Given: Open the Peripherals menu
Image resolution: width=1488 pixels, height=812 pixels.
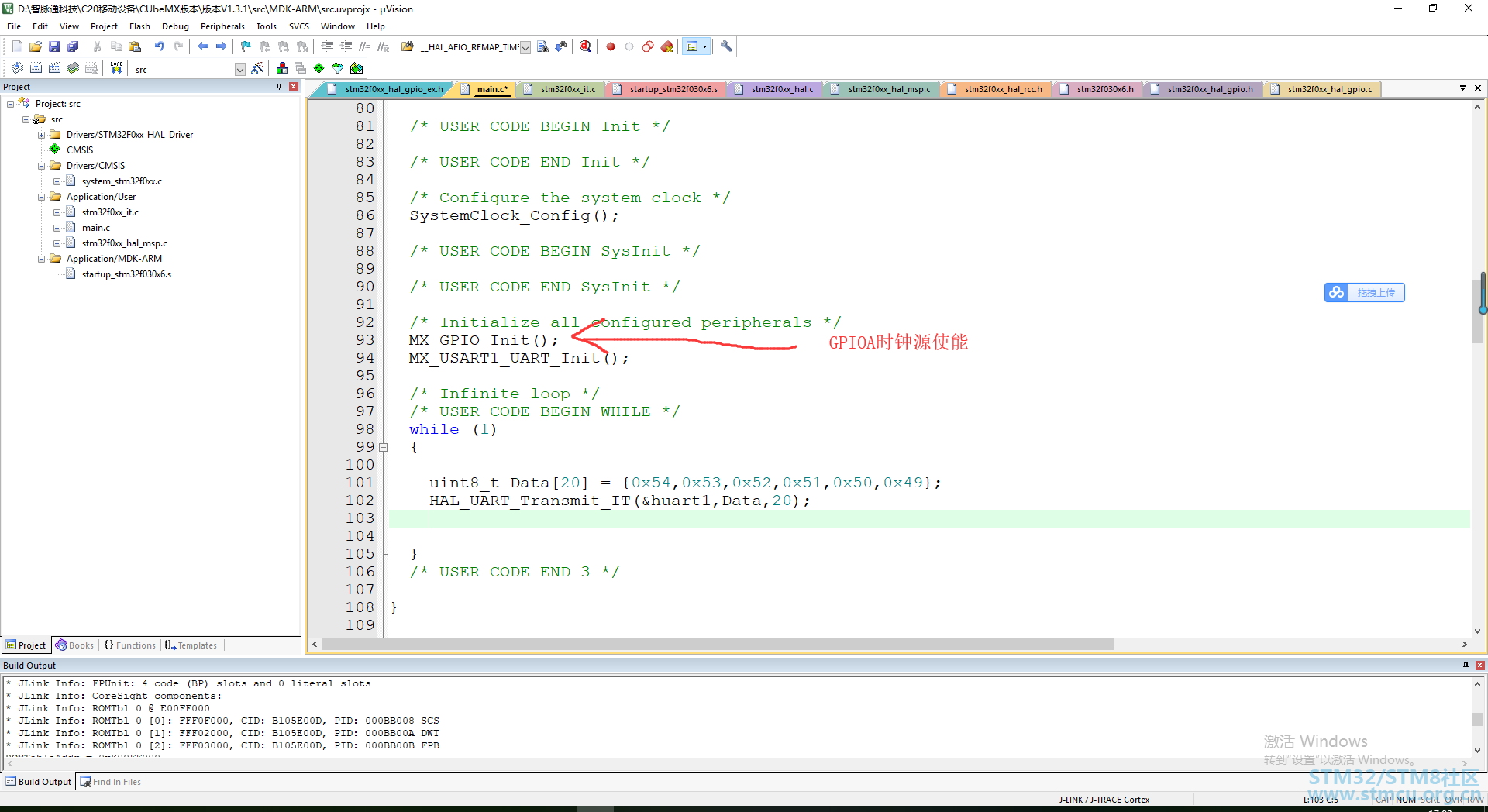Looking at the screenshot, I should coord(222,26).
